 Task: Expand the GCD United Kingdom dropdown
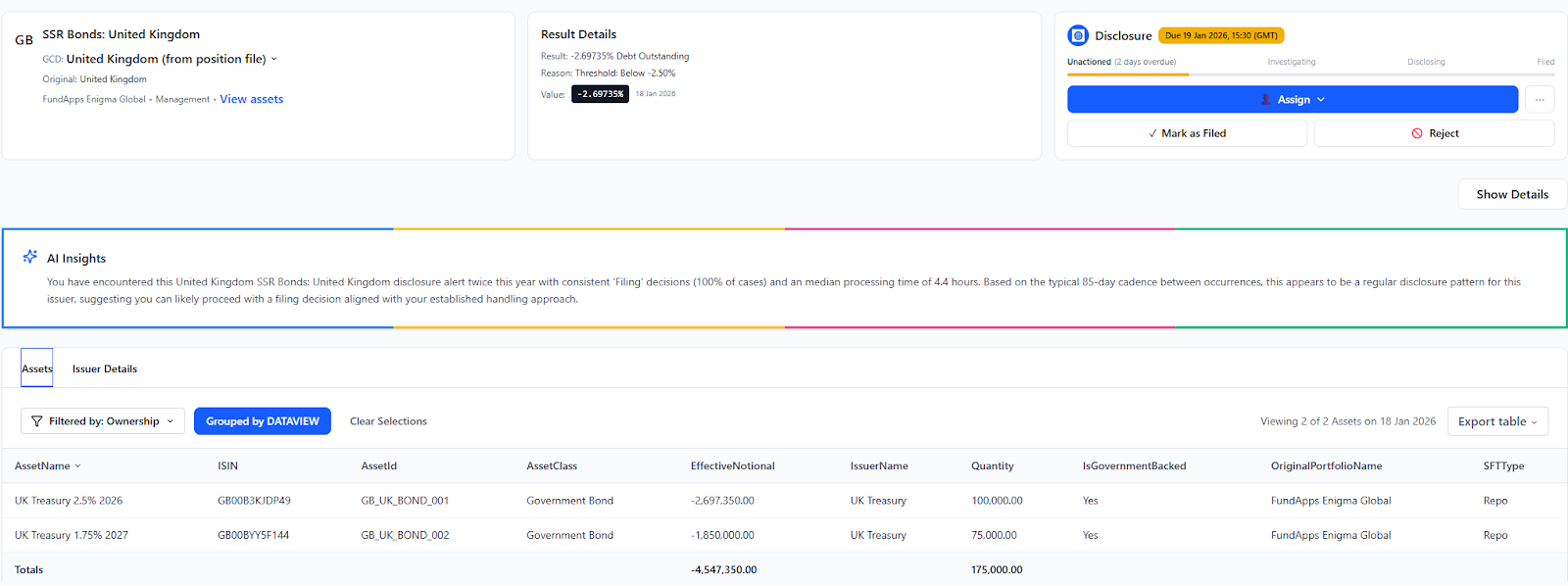(273, 59)
